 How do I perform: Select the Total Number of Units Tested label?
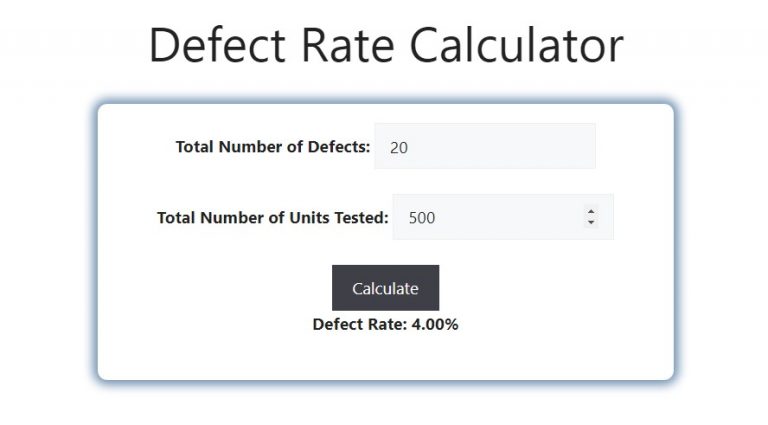272,217
